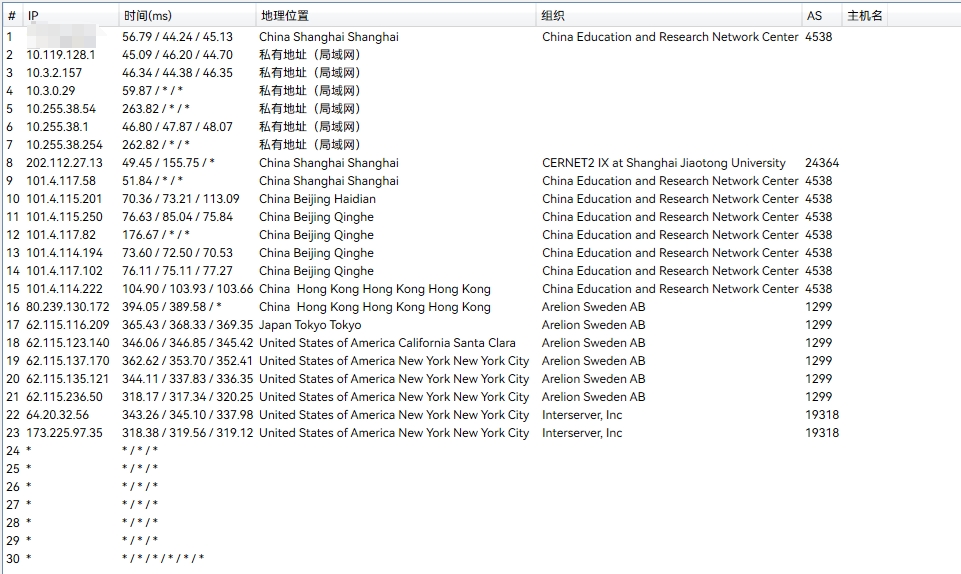Click the CERNET2 IX at Shanghai Jiaotong University cell

pyautogui.click(x=663, y=163)
